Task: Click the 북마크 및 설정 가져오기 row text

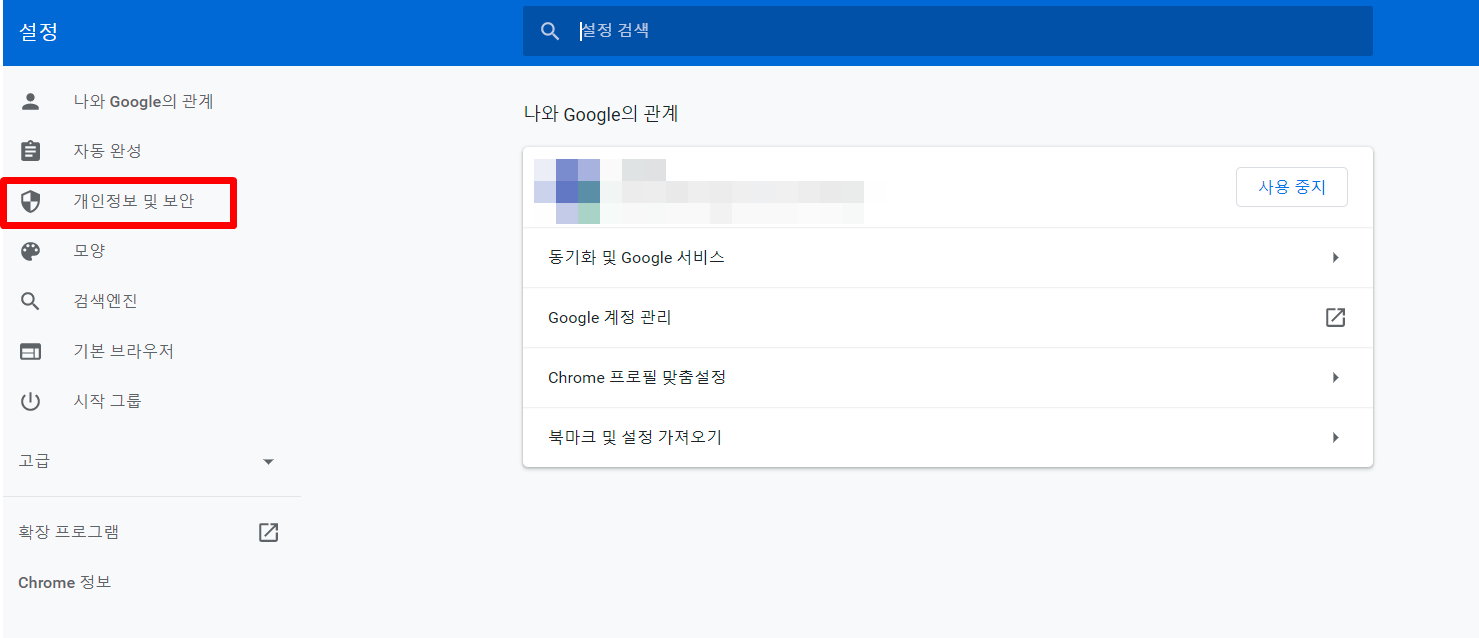Action: point(635,437)
